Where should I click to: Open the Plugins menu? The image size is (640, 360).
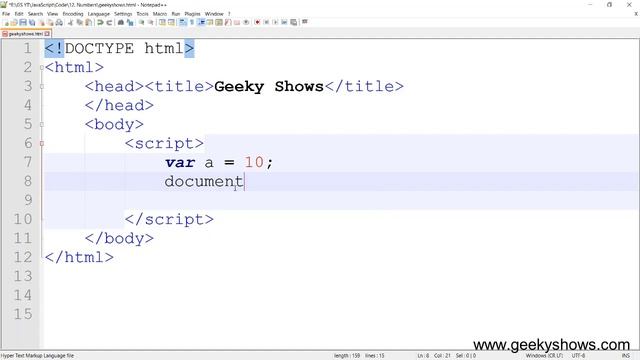pos(192,14)
